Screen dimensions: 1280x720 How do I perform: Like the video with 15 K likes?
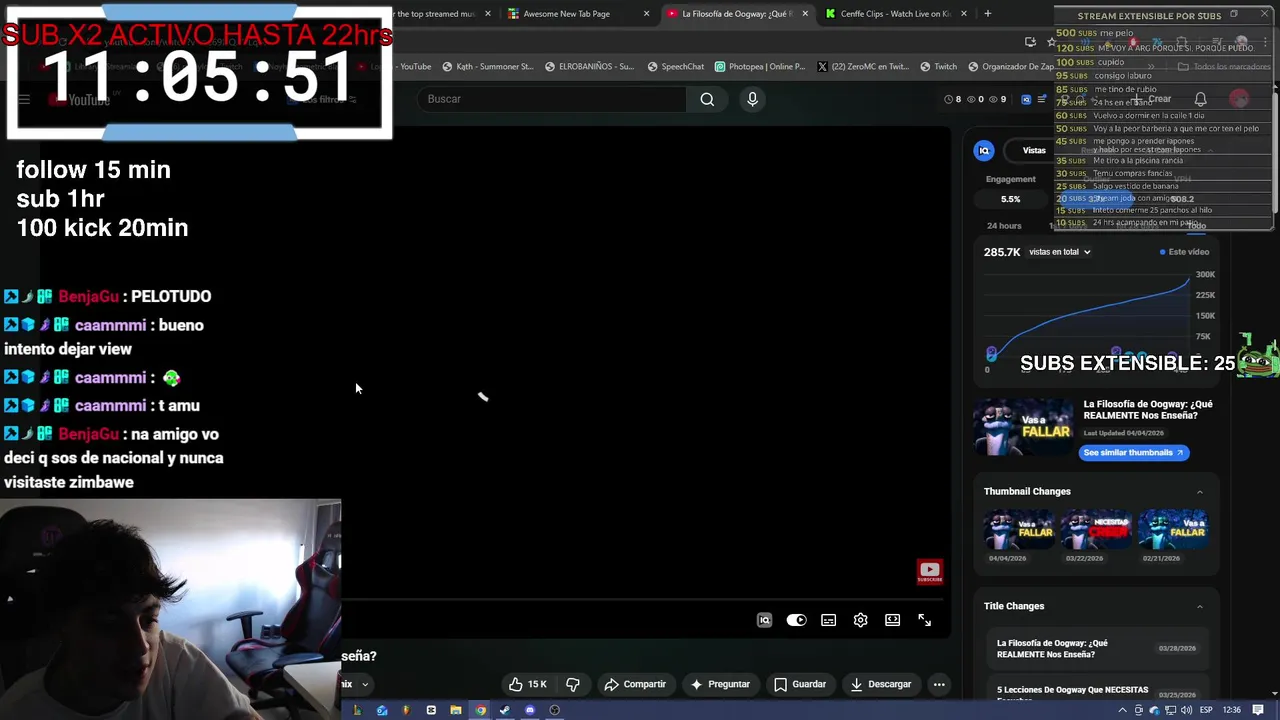click(x=527, y=684)
